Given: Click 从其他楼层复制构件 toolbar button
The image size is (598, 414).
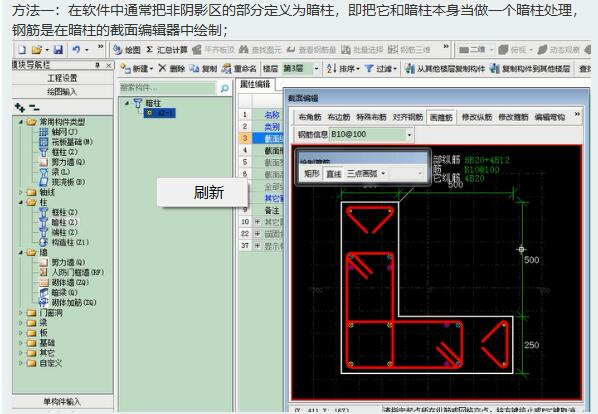Looking at the screenshot, I should (445, 69).
